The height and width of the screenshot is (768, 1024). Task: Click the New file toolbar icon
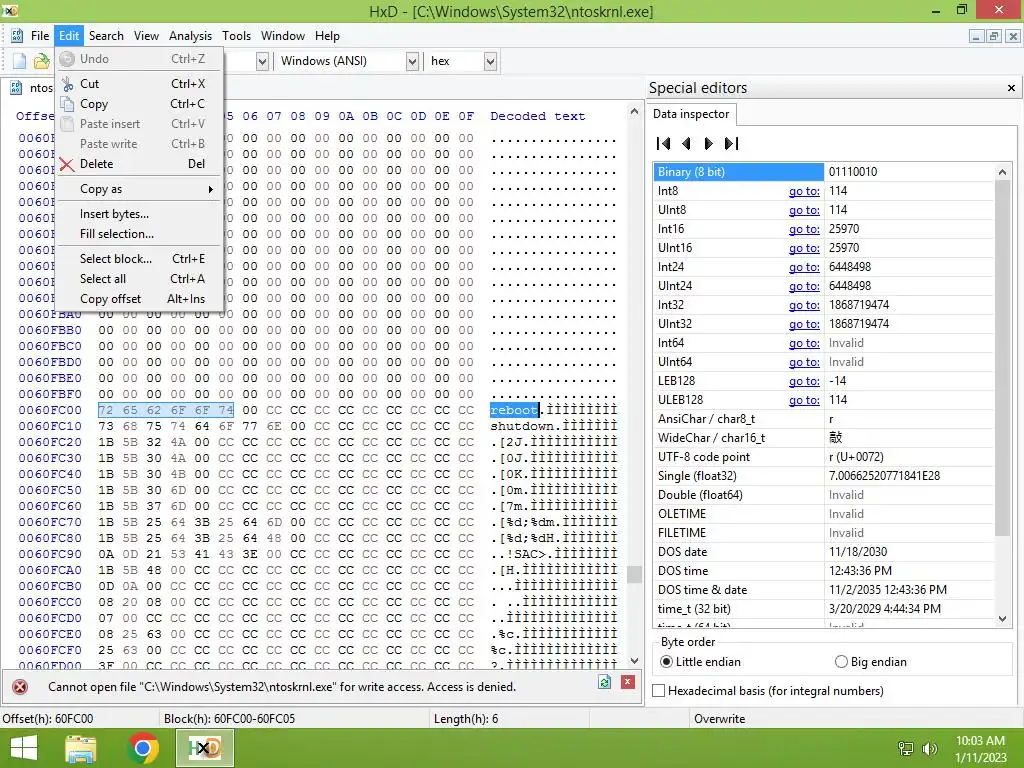(19, 61)
